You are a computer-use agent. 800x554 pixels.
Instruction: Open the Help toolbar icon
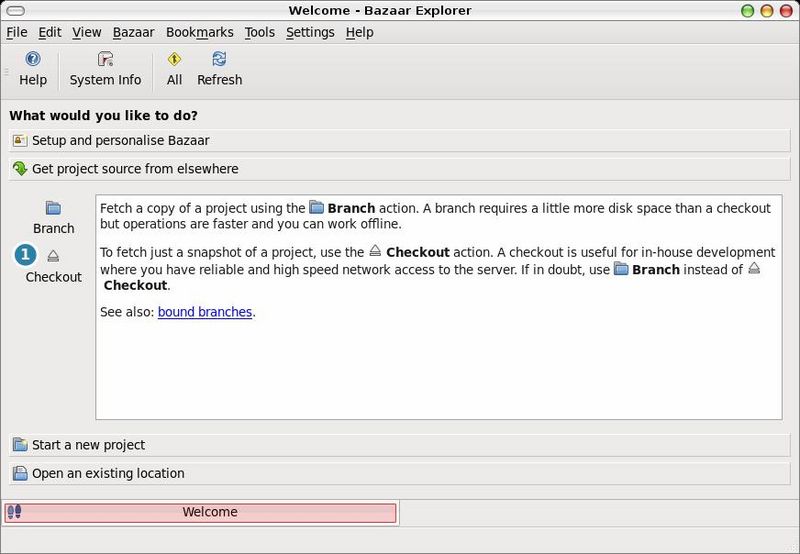coord(33,59)
